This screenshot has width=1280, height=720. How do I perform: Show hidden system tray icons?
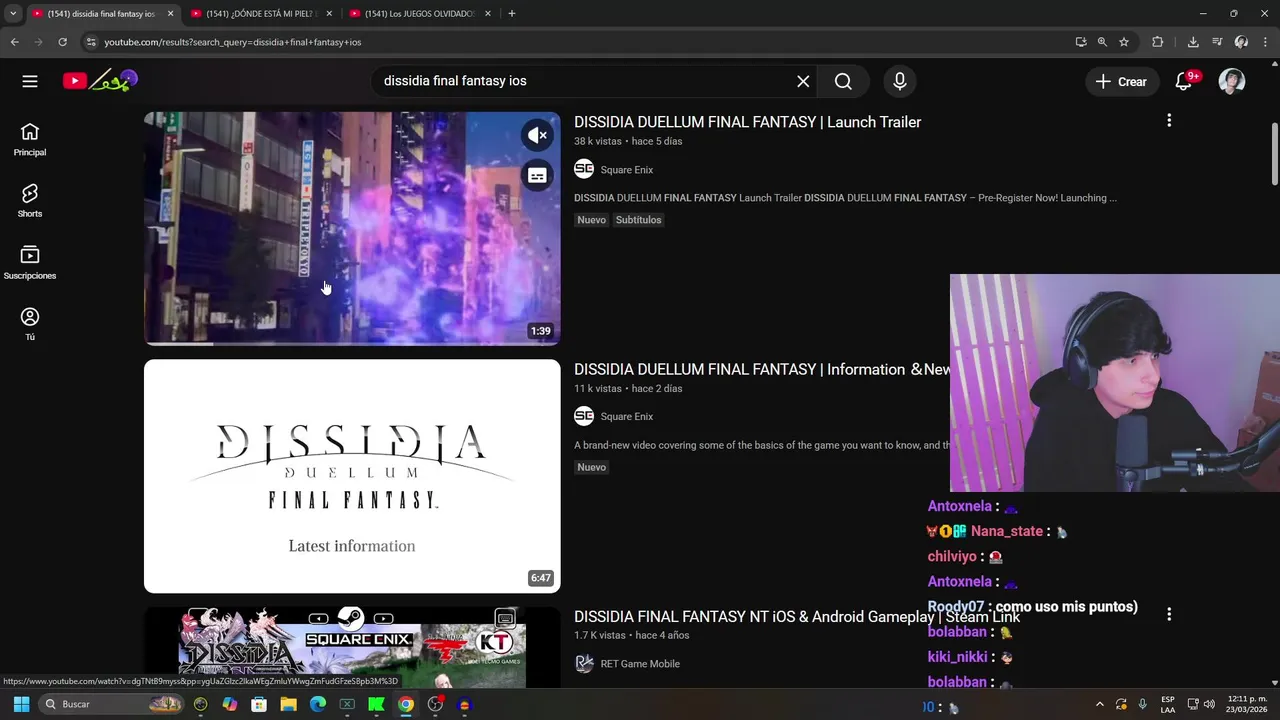click(1100, 704)
